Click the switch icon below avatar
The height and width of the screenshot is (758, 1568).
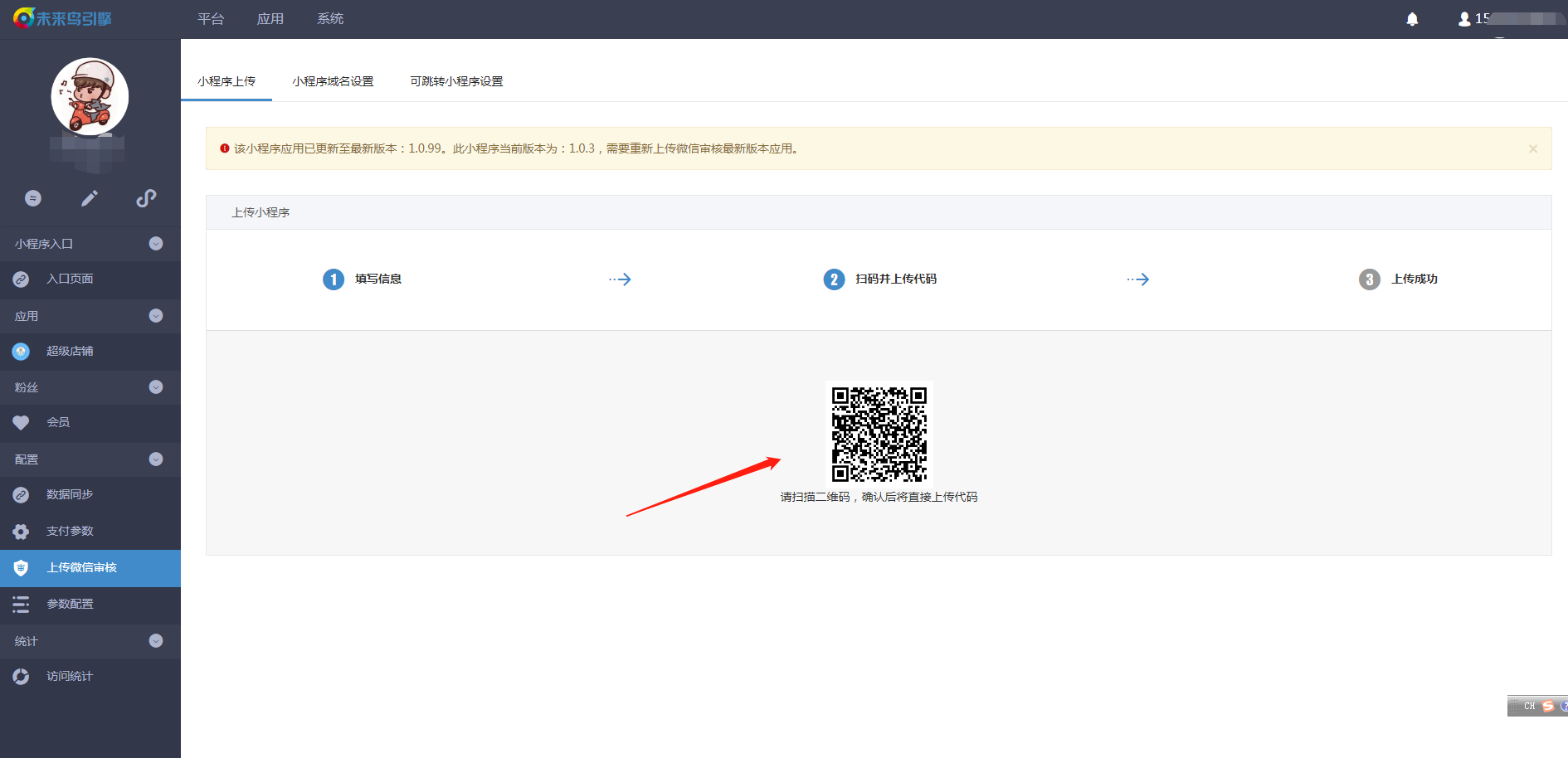(33, 198)
